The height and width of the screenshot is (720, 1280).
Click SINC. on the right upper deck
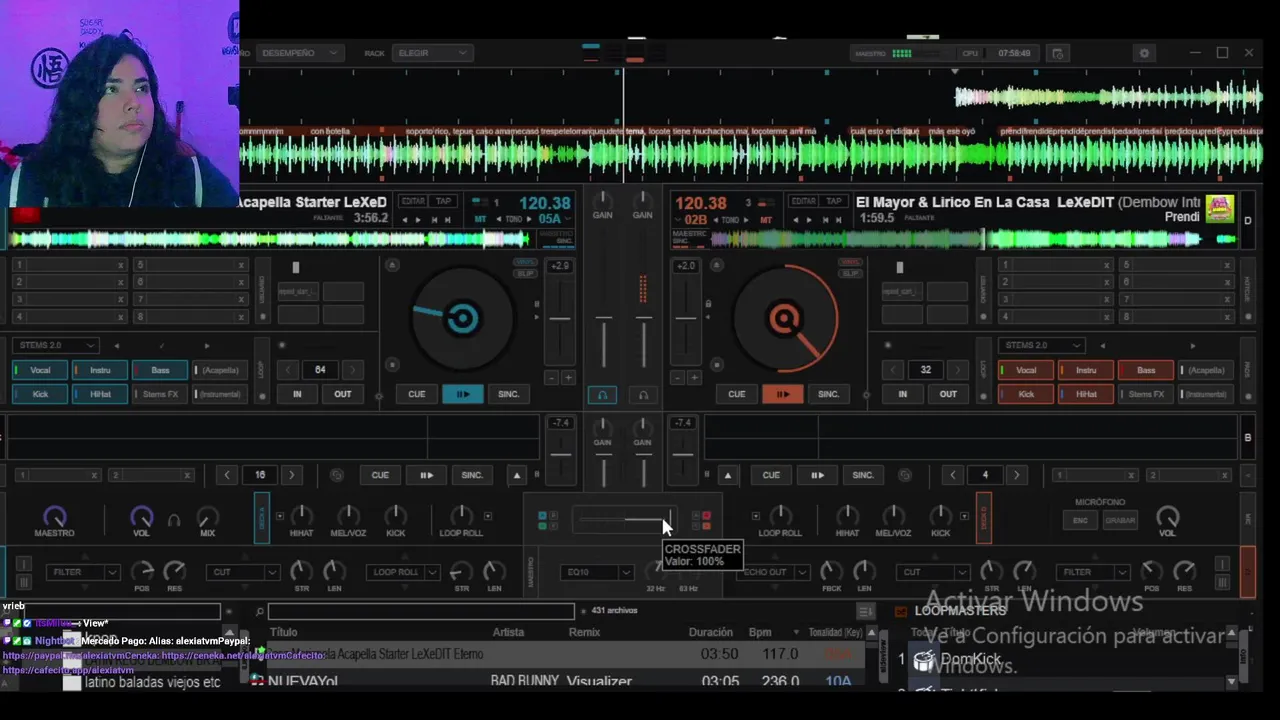(829, 394)
